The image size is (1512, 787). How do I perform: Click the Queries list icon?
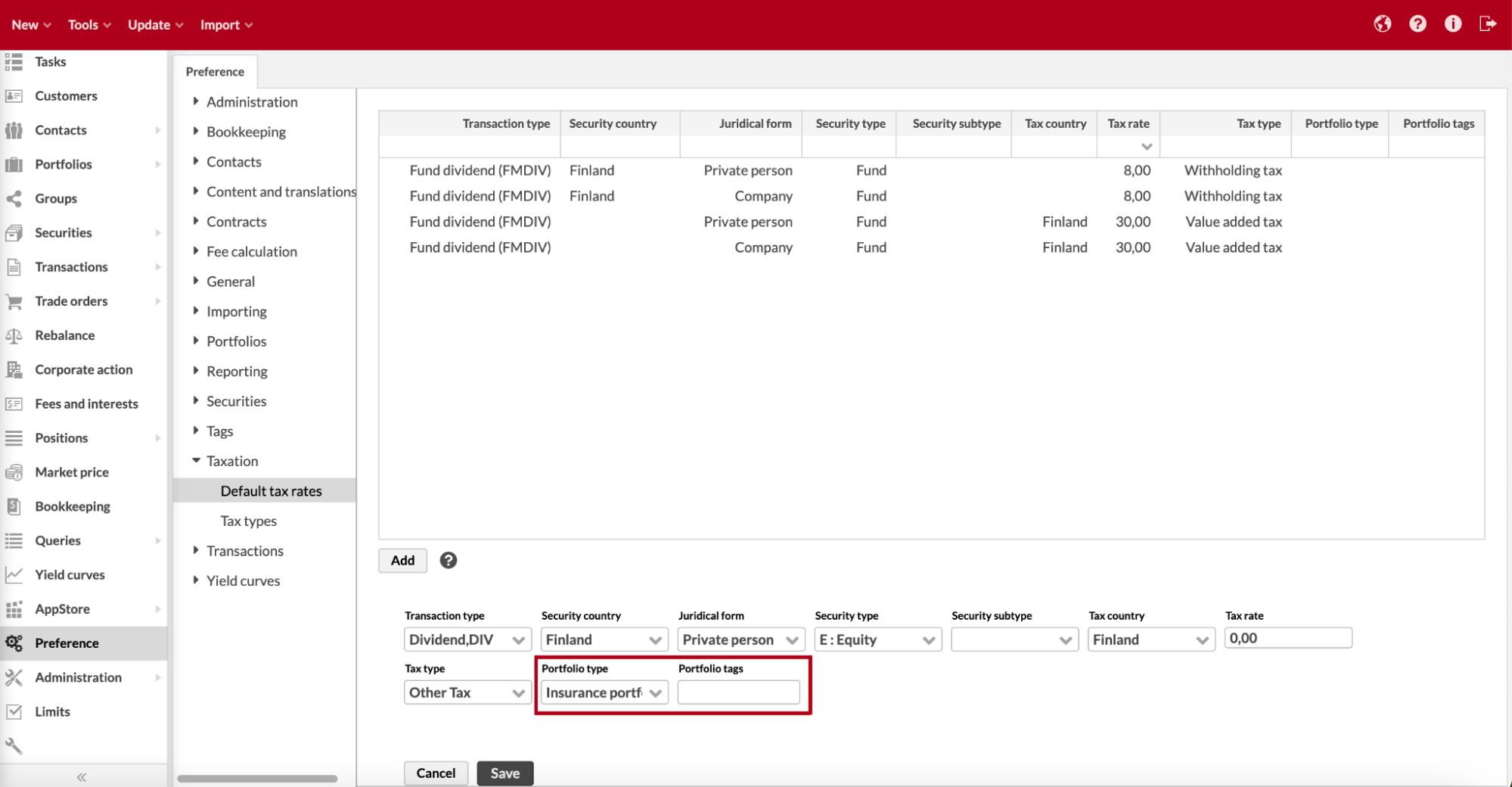click(14, 540)
